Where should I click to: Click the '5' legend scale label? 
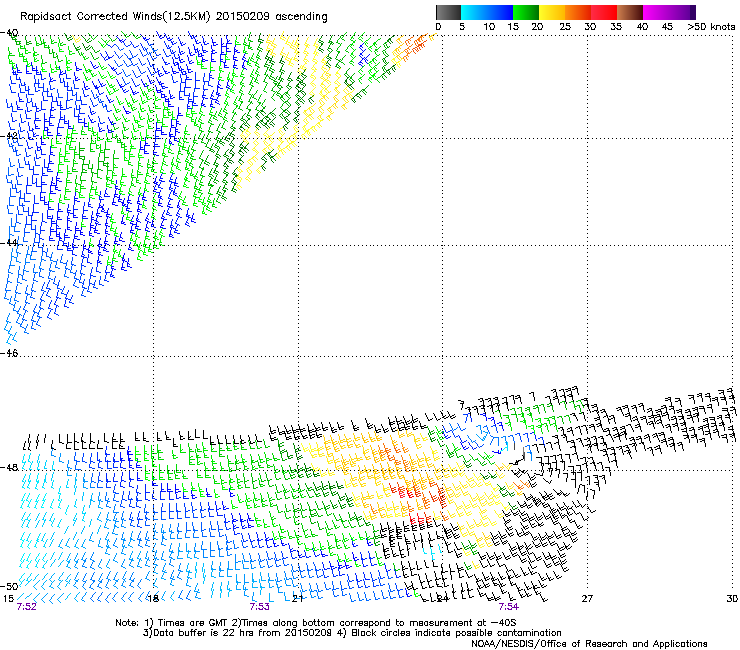[462, 27]
